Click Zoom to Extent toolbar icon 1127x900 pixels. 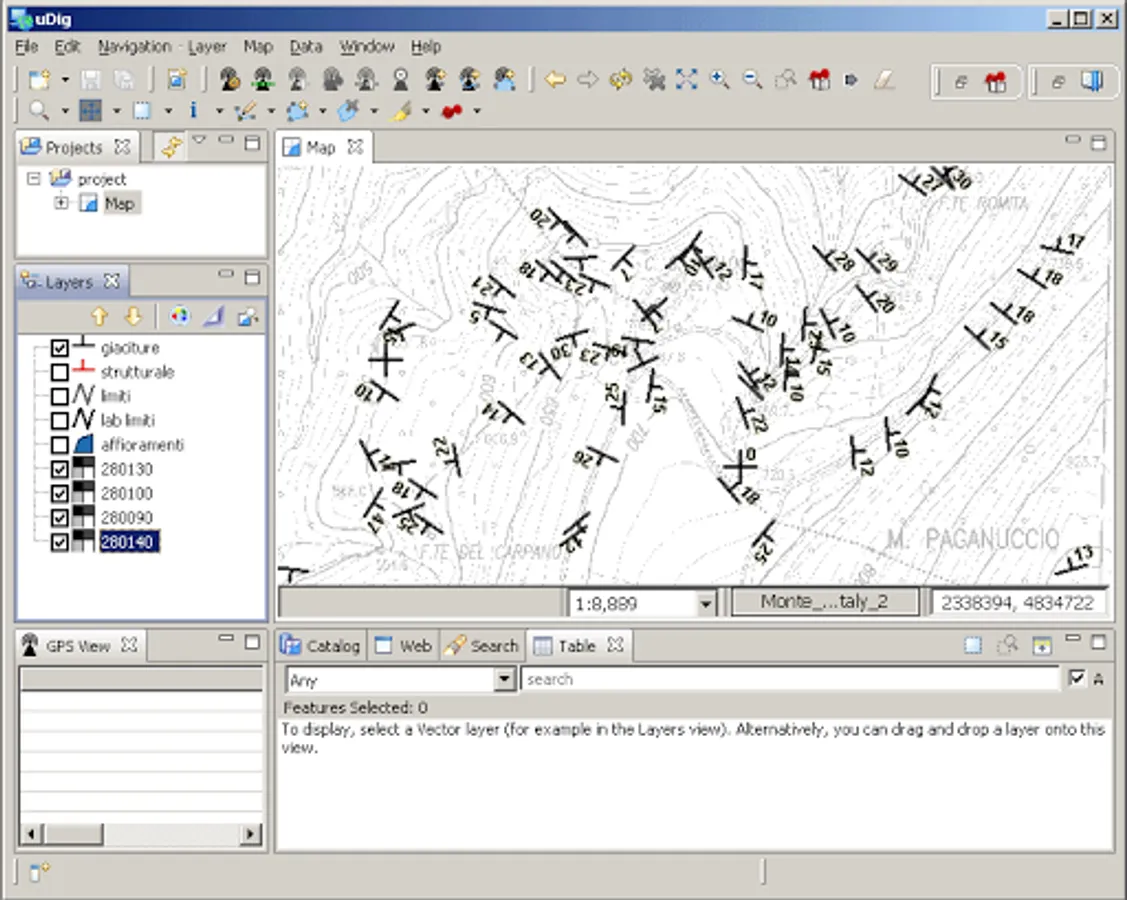point(686,80)
